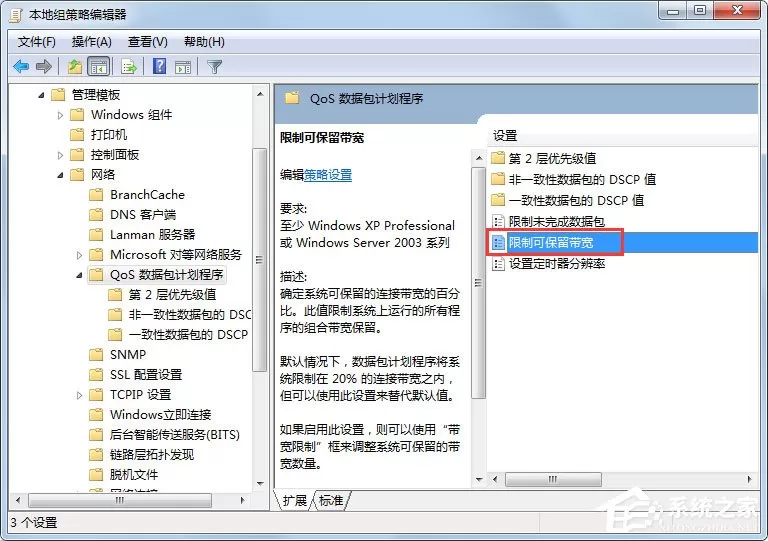Screen dimensions: 768x541
Task: Click folder icon of 非一致性数据包的 DSCP 值 in list
Action: coord(498,179)
